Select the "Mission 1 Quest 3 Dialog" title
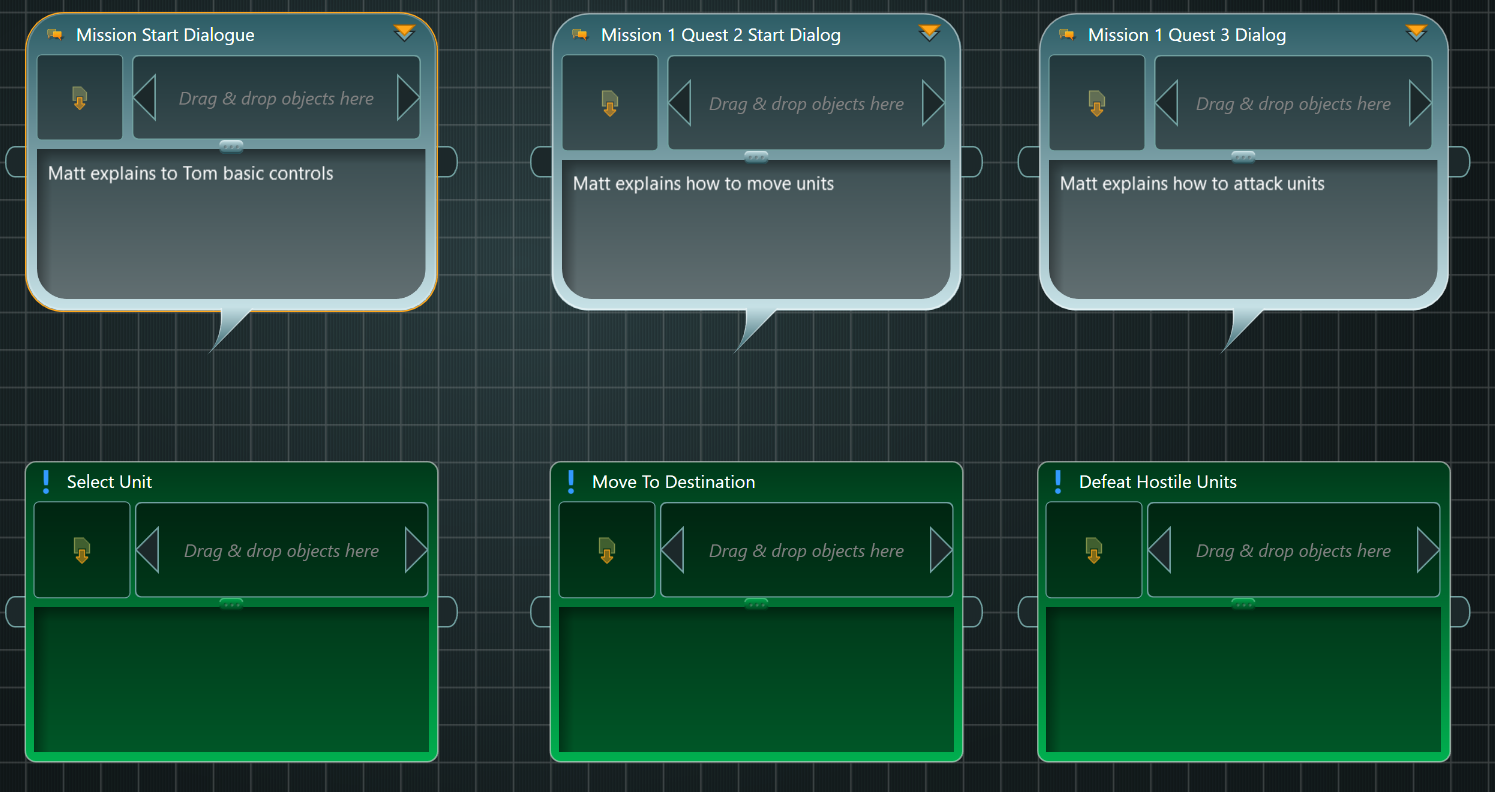This screenshot has height=792, width=1495. pos(1187,35)
